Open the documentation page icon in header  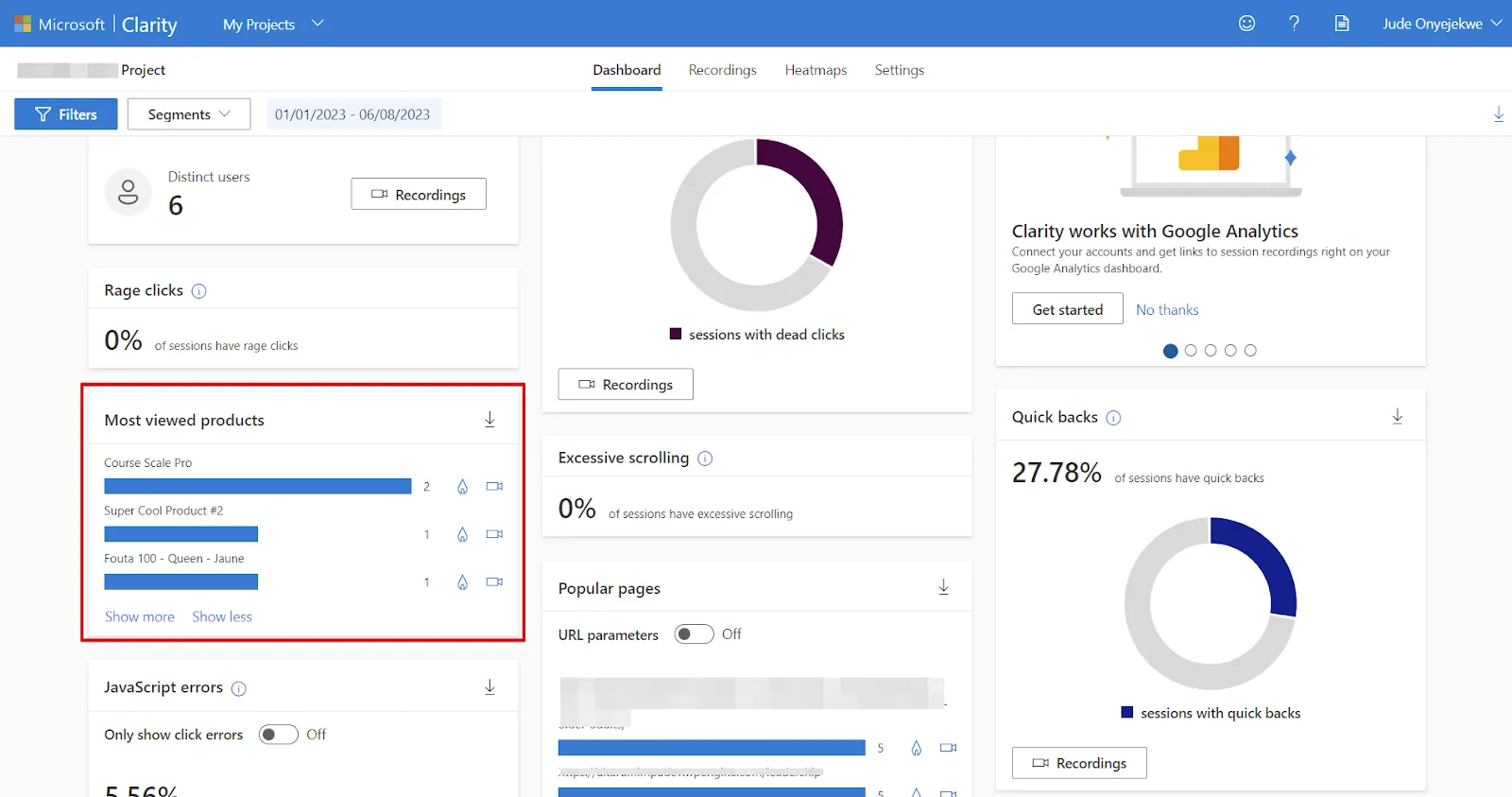pos(1341,24)
